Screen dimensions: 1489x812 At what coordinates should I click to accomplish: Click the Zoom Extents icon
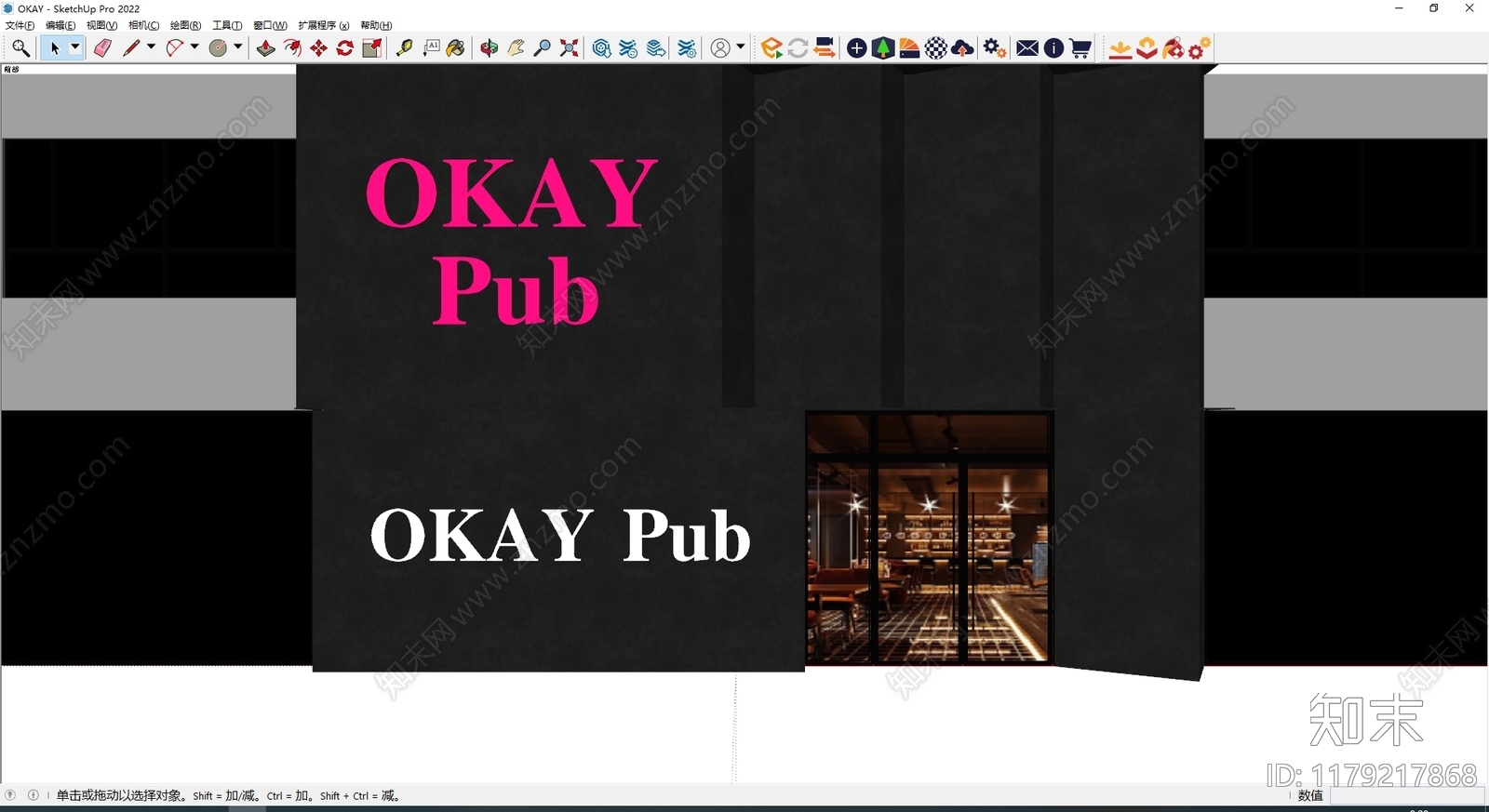[569, 48]
